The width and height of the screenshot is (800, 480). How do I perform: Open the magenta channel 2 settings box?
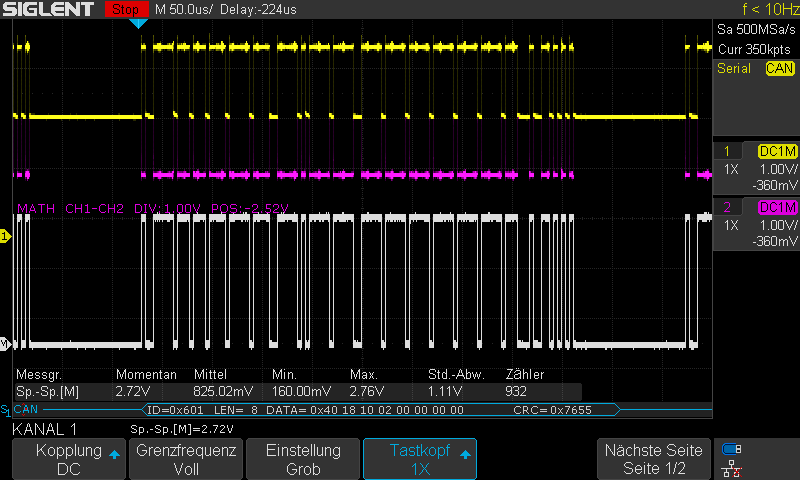pyautogui.click(x=757, y=225)
